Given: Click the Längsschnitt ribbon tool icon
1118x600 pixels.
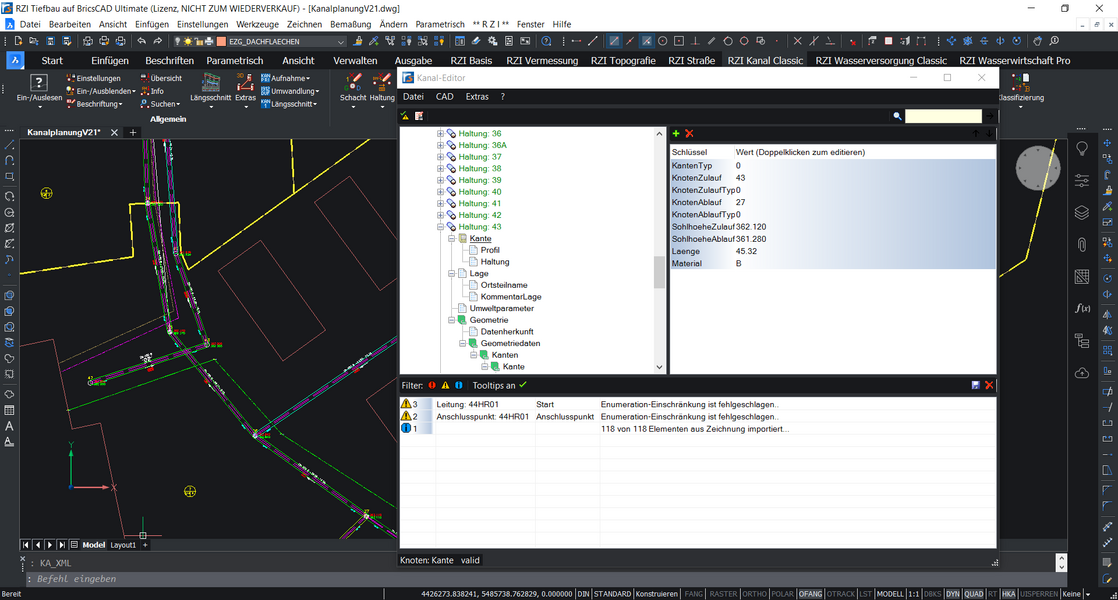Looking at the screenshot, I should (x=210, y=83).
